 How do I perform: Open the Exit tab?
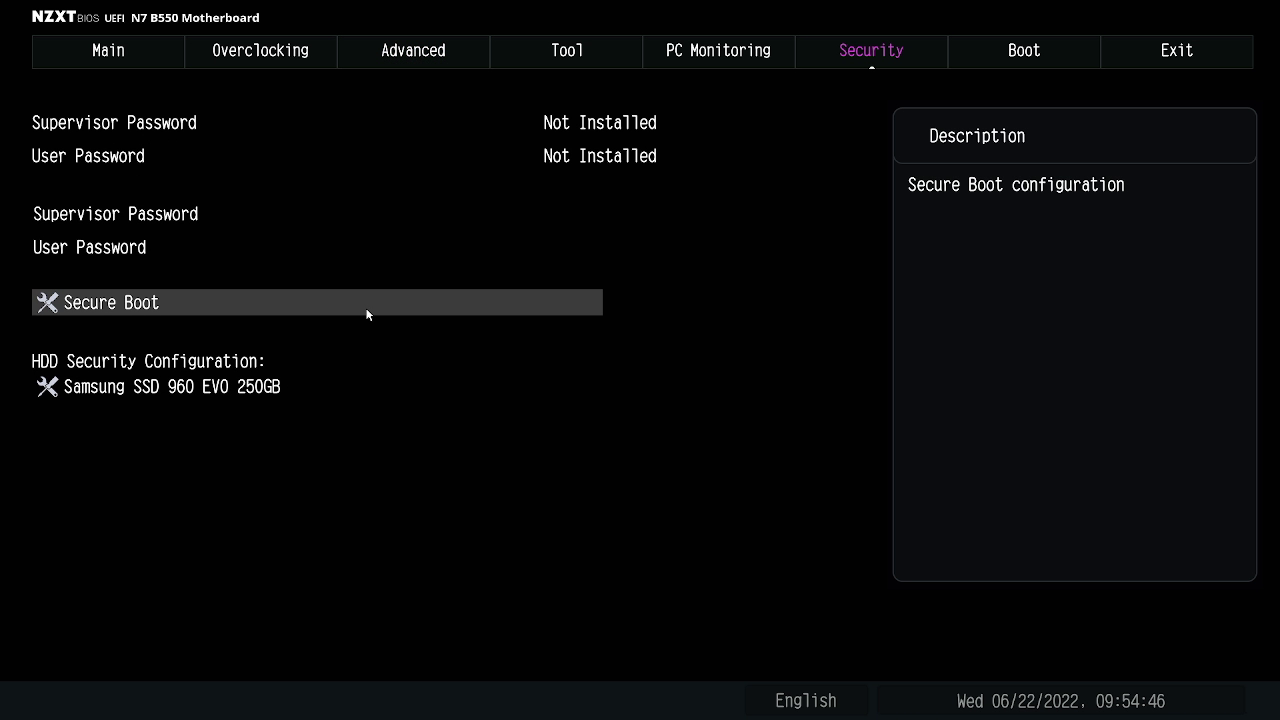tap(1176, 51)
